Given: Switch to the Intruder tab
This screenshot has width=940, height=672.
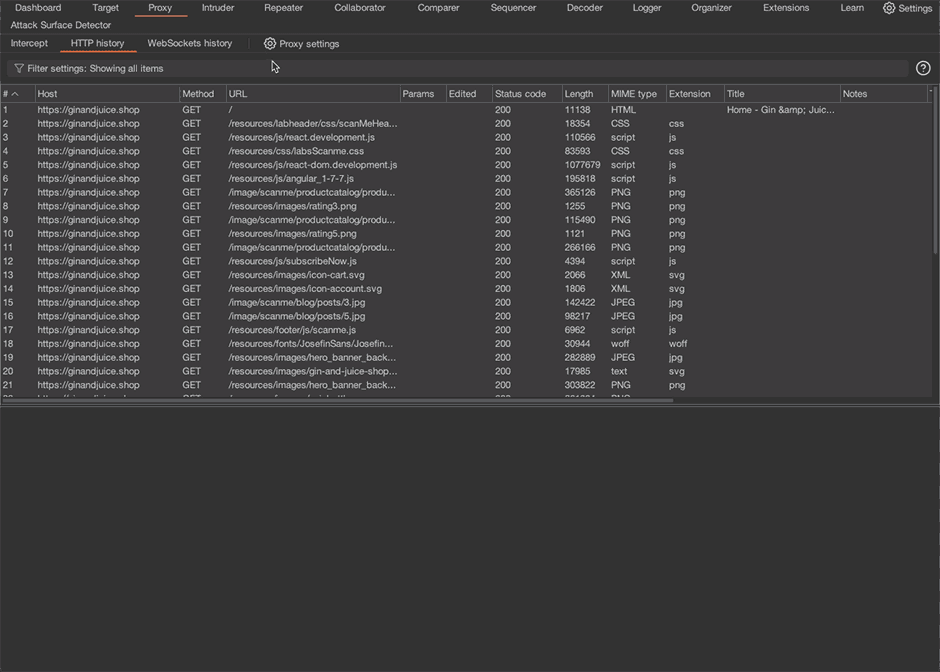Looking at the screenshot, I should tap(217, 8).
